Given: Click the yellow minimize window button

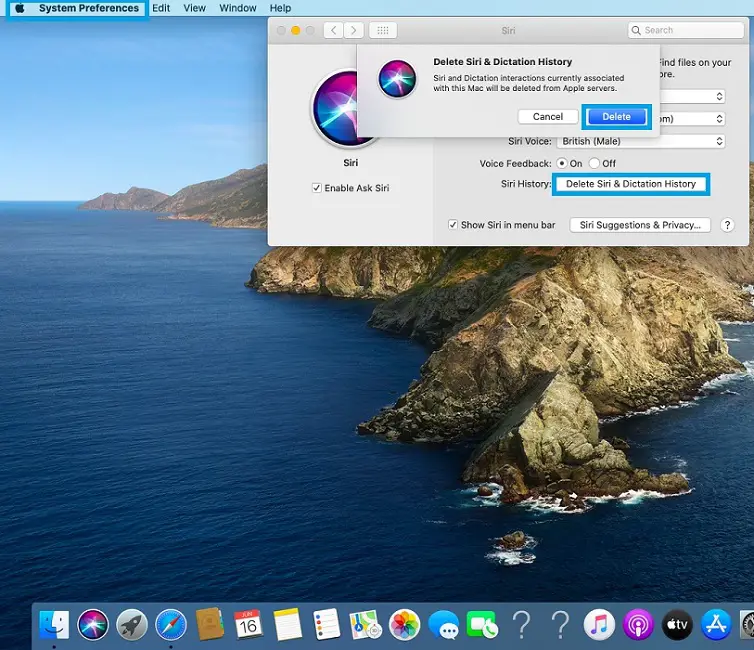Looking at the screenshot, I should (296, 30).
